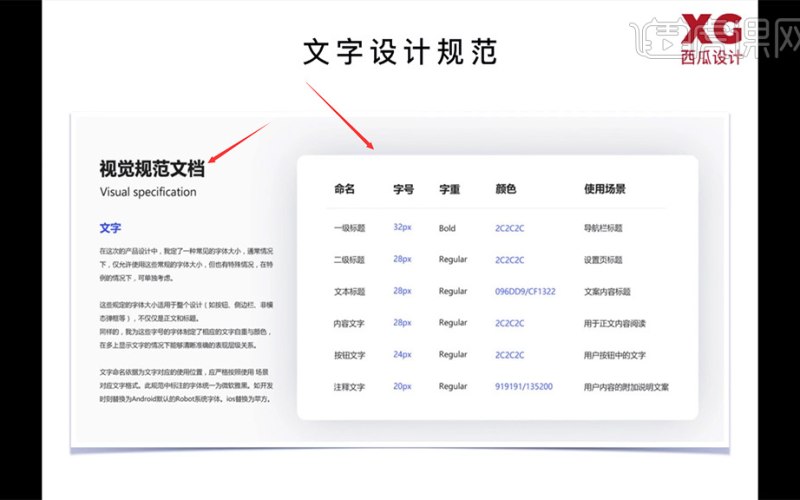This screenshot has height=500, width=800.
Task: Select the 注释文字 row name
Action: click(x=349, y=387)
